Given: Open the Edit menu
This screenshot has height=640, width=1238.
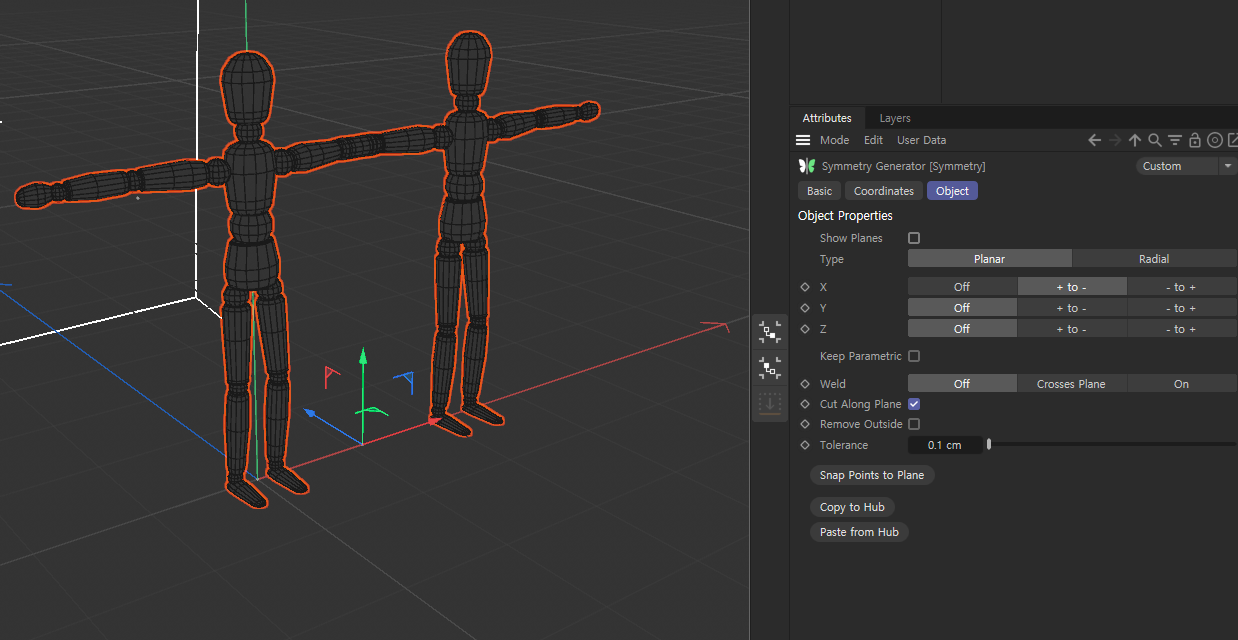Looking at the screenshot, I should coord(873,140).
